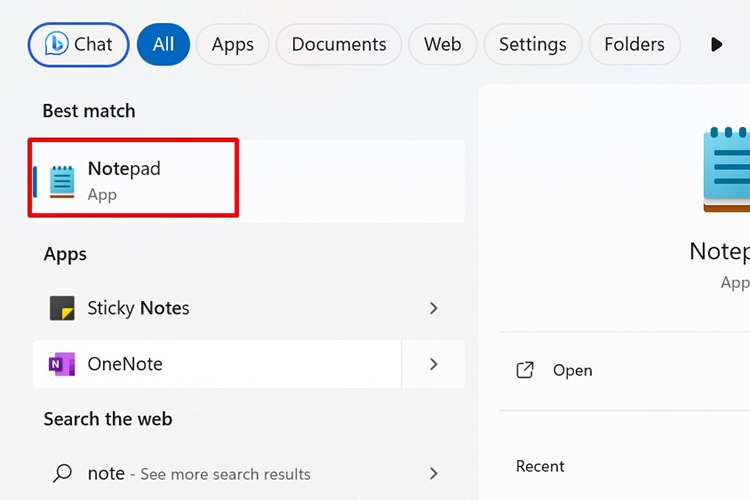Click the Search the web heading
The width and height of the screenshot is (750, 500).
[x=108, y=419]
